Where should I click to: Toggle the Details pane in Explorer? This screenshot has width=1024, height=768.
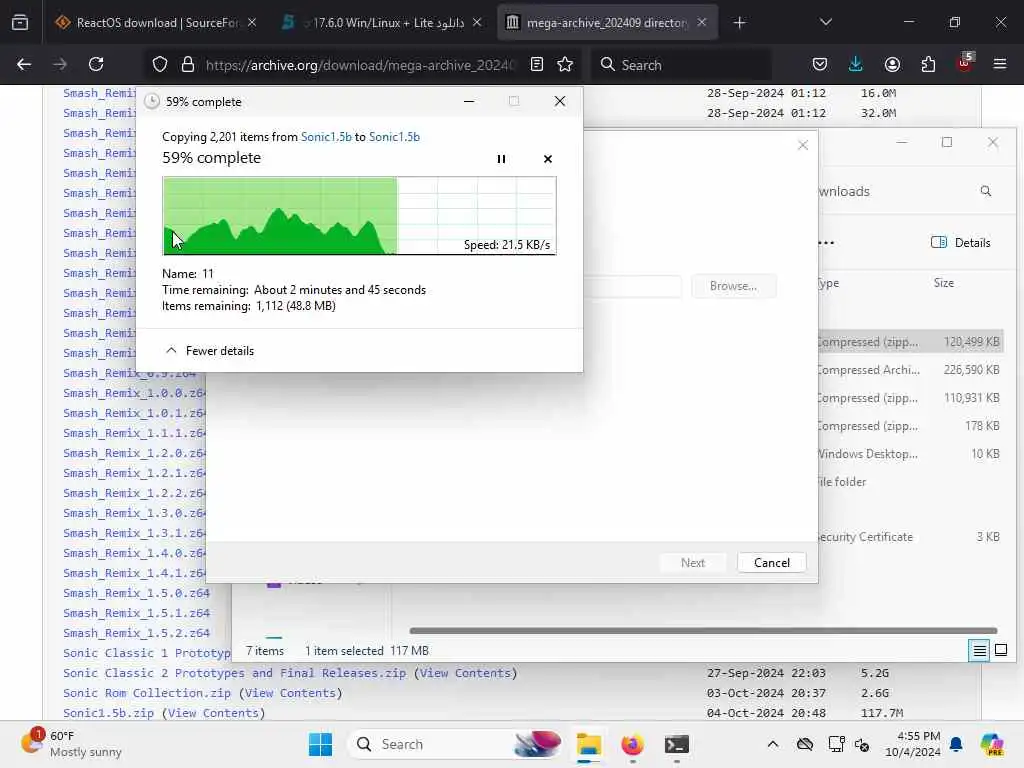pos(960,242)
